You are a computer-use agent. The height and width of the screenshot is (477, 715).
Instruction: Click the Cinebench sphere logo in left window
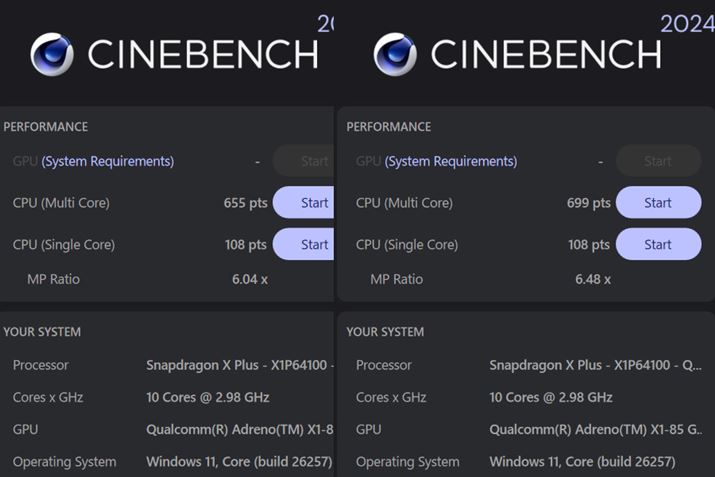point(51,55)
